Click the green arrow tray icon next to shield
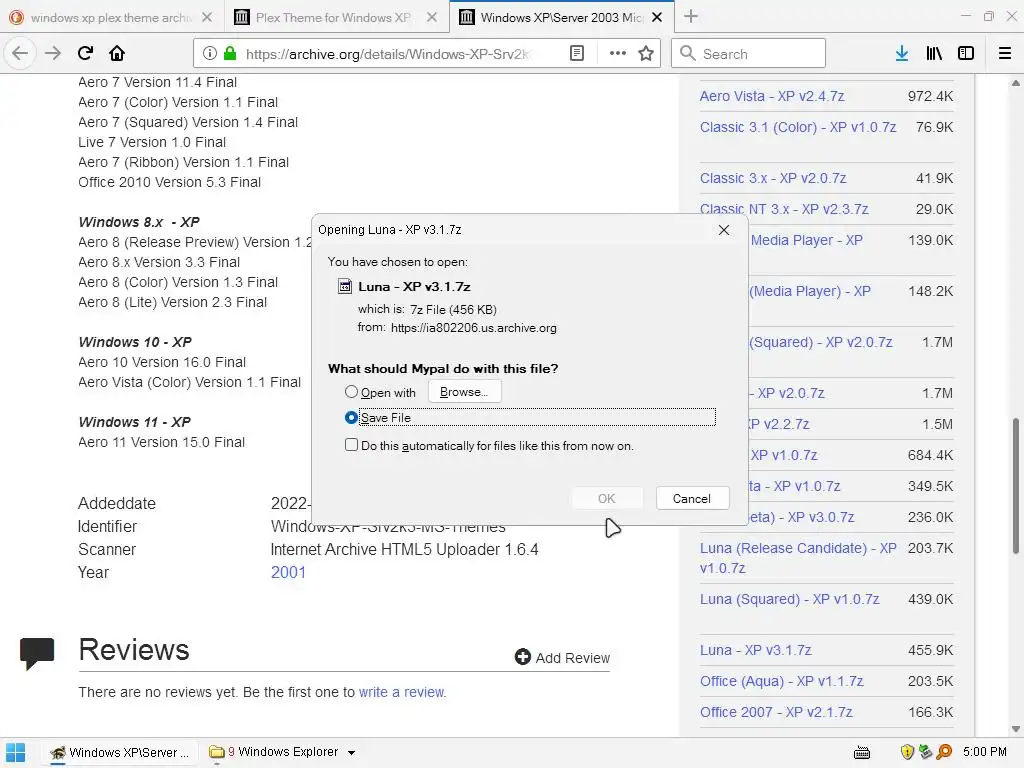Image resolution: width=1024 pixels, height=768 pixels. [x=925, y=752]
